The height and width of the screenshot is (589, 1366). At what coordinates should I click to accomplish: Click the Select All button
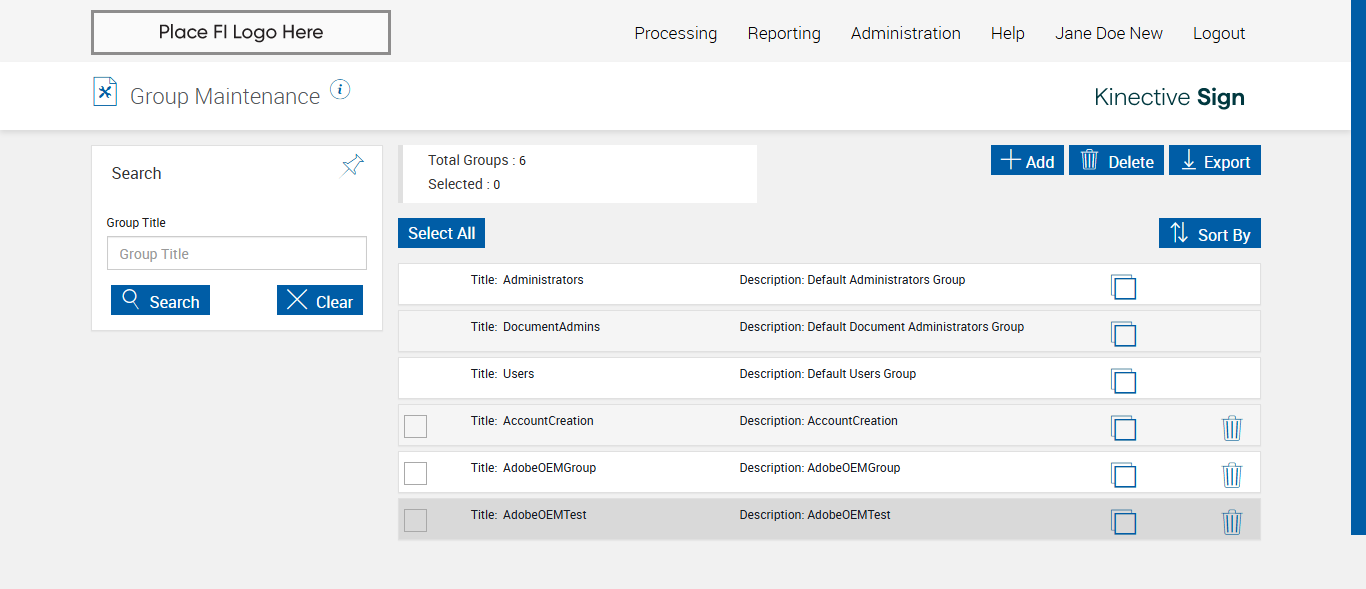pos(441,233)
